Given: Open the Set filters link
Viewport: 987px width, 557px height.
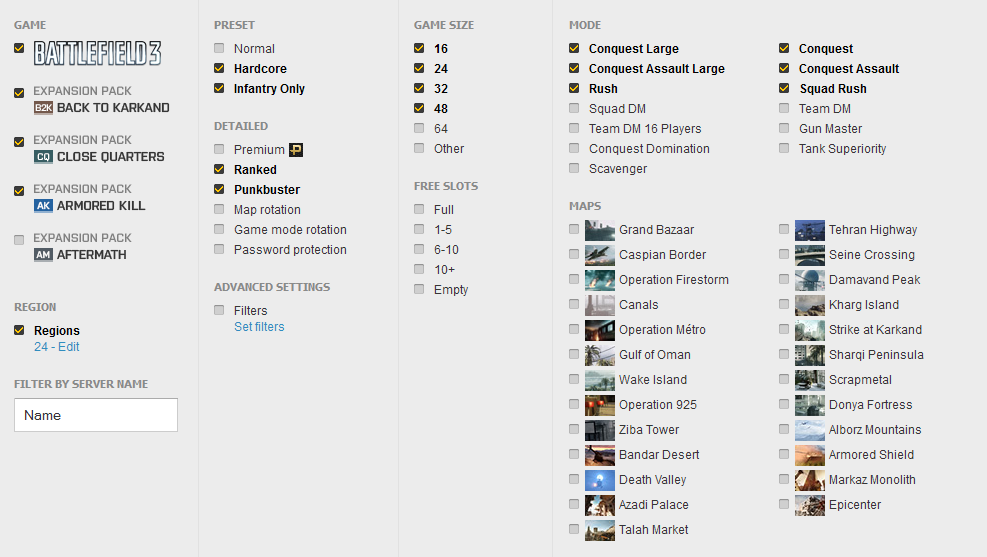Looking at the screenshot, I should pyautogui.click(x=259, y=327).
